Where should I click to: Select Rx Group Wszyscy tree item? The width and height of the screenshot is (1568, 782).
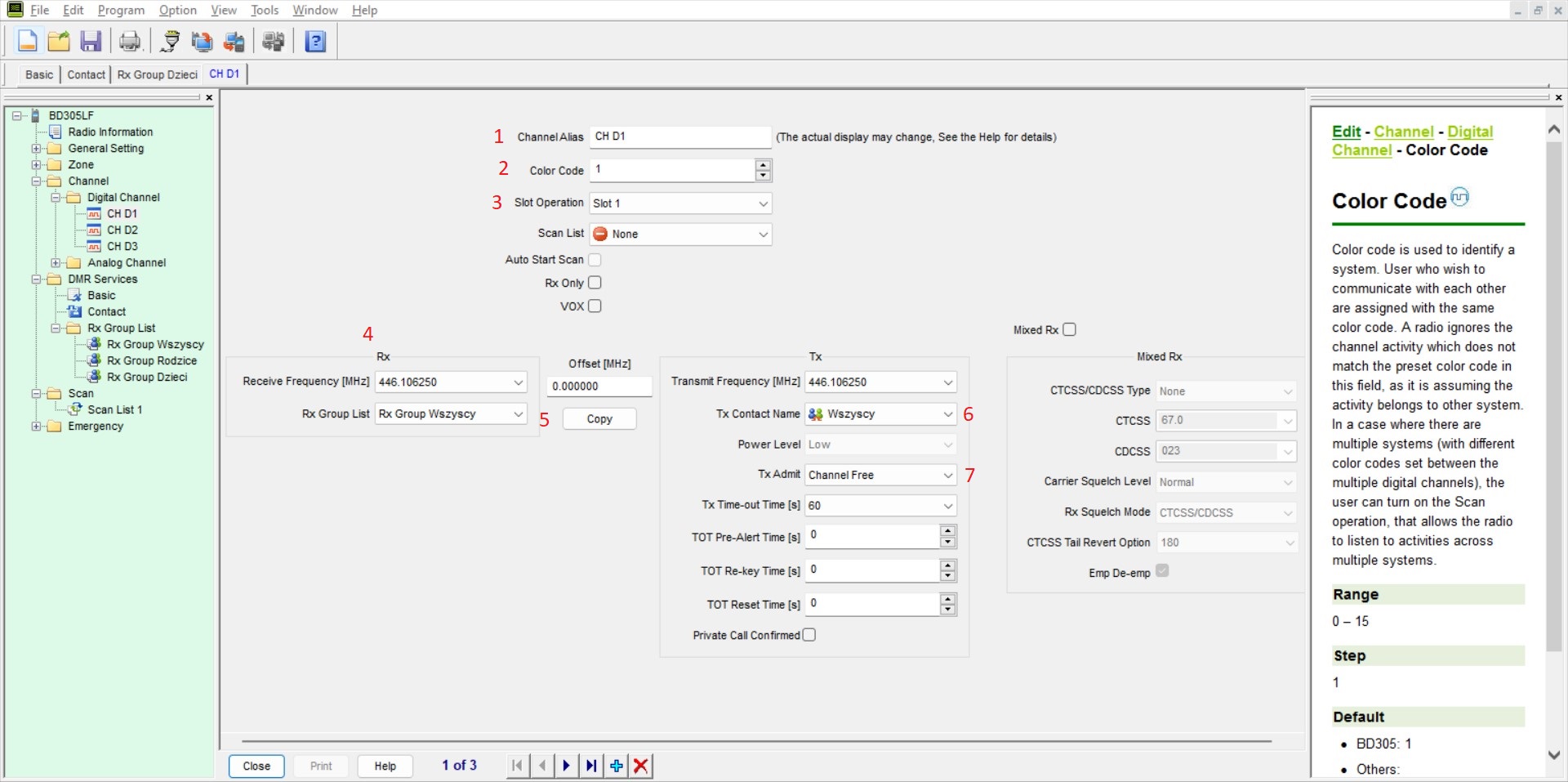pyautogui.click(x=155, y=344)
